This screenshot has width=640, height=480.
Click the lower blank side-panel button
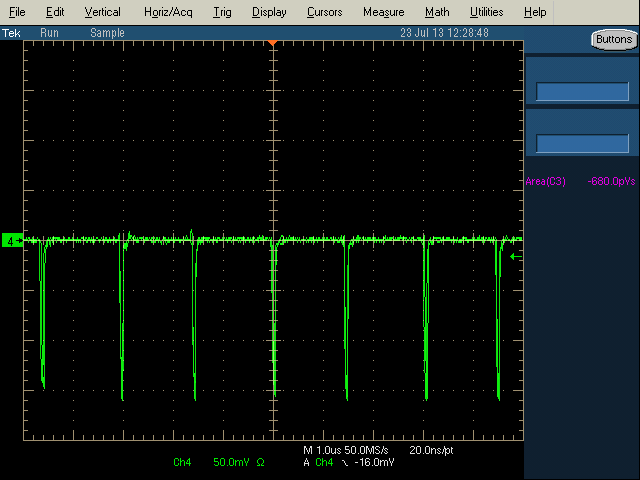pos(582,143)
